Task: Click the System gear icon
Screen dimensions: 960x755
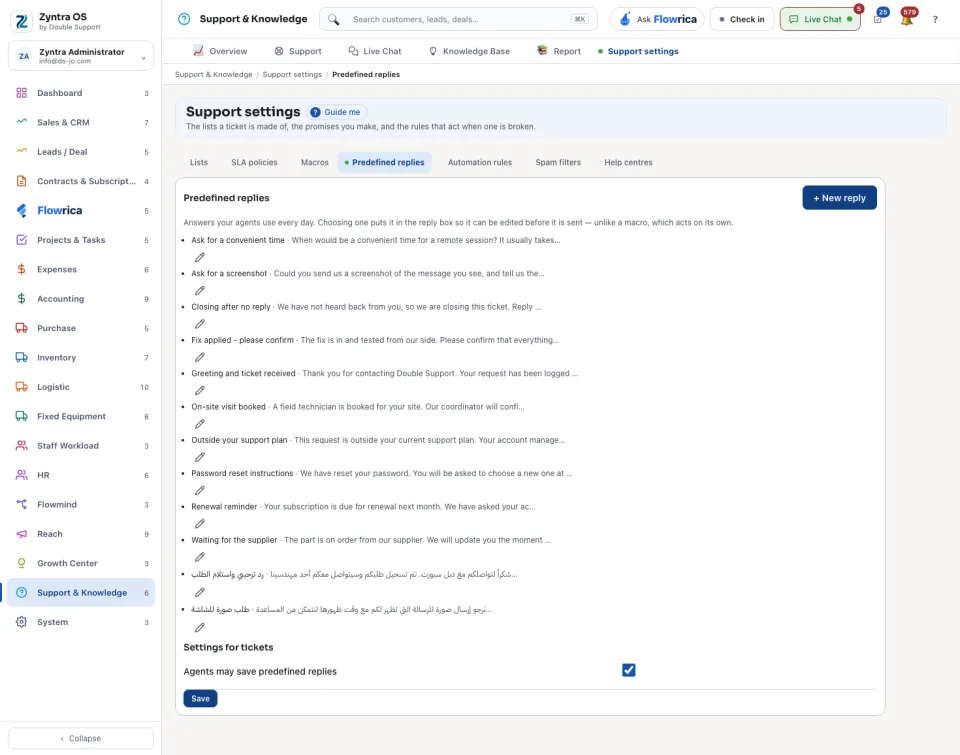Action: 21,622
